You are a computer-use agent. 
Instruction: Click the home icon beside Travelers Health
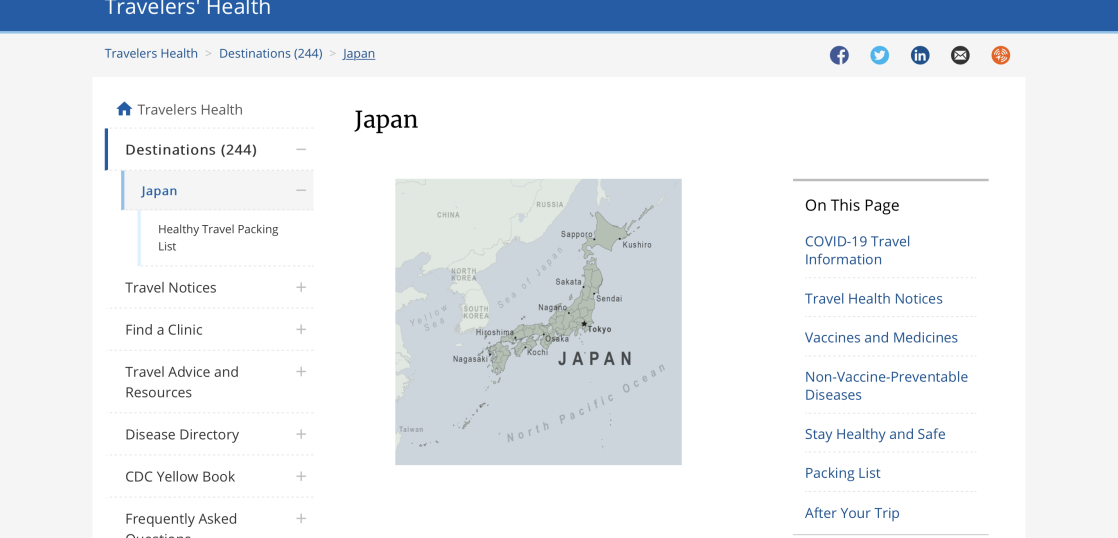point(124,109)
